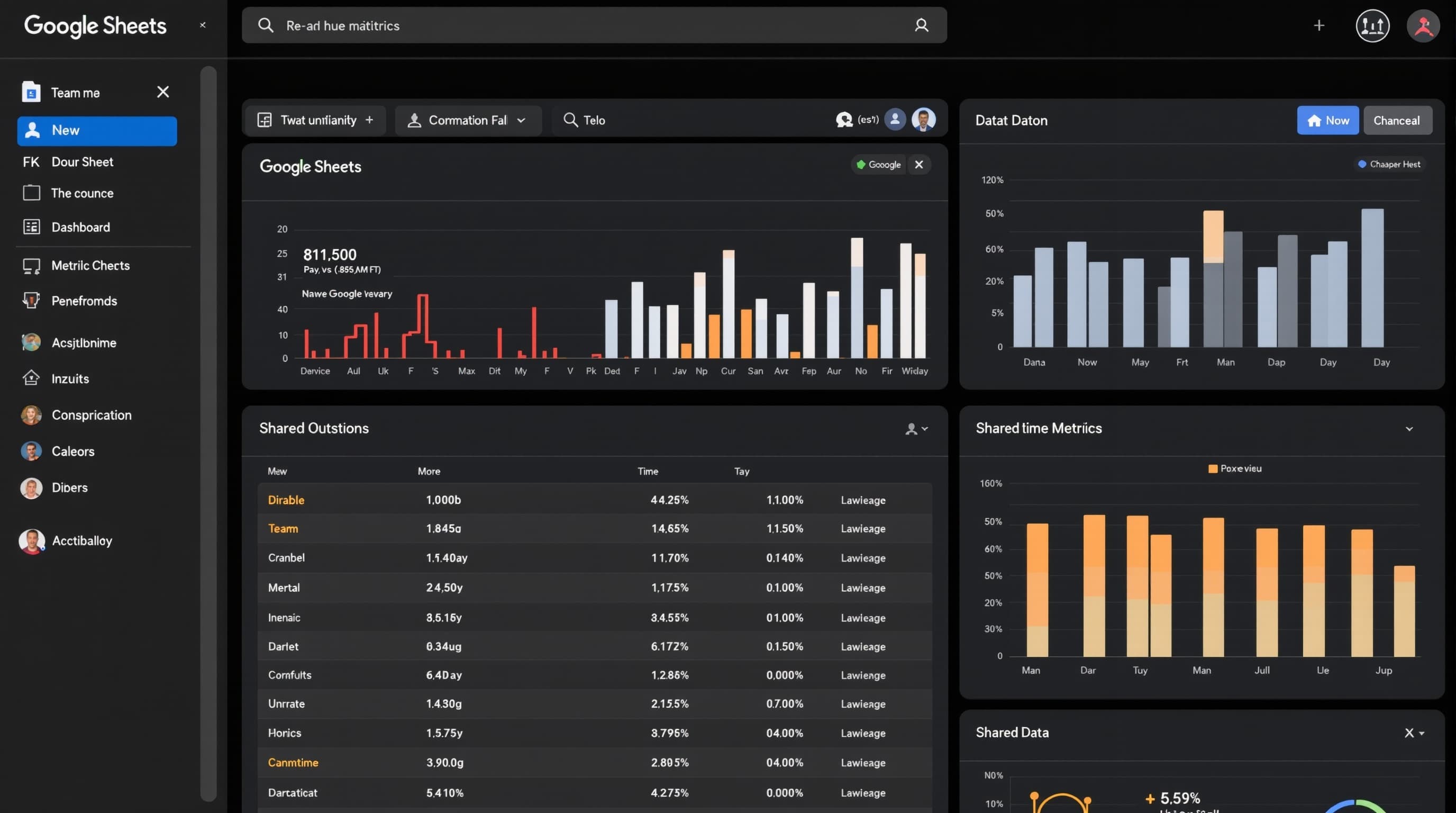Viewport: 1456px width, 813px height.
Task: Click the plus icon in top header
Action: (1318, 25)
